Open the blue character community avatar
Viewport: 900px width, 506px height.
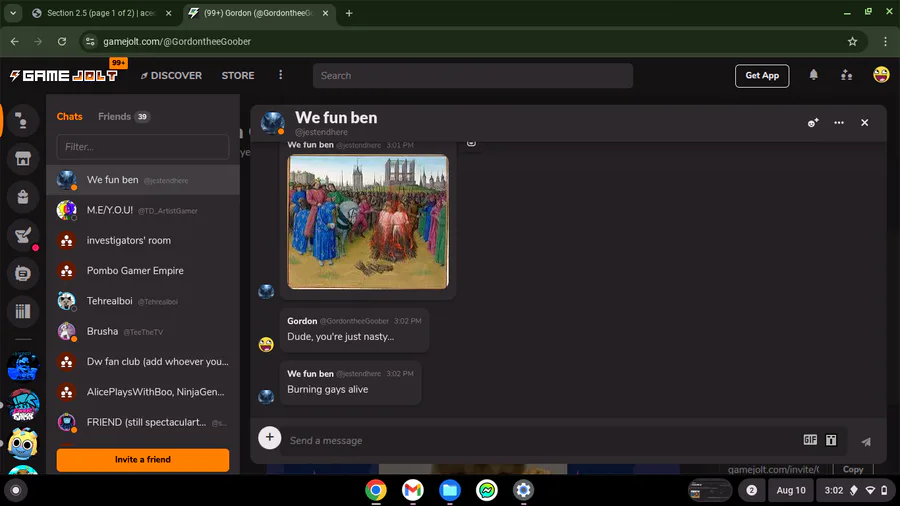23,367
